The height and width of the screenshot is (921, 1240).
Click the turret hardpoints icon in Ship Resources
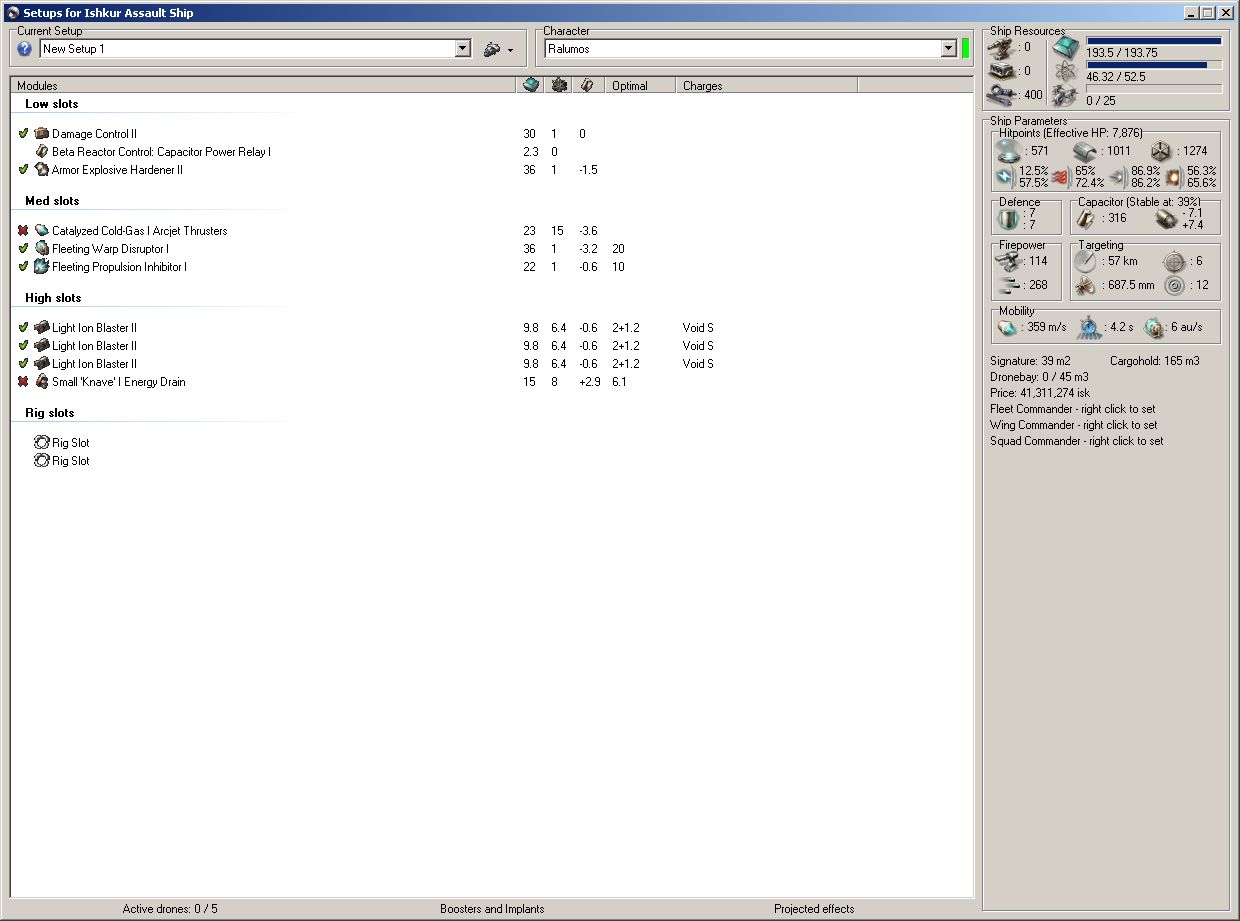point(1001,46)
